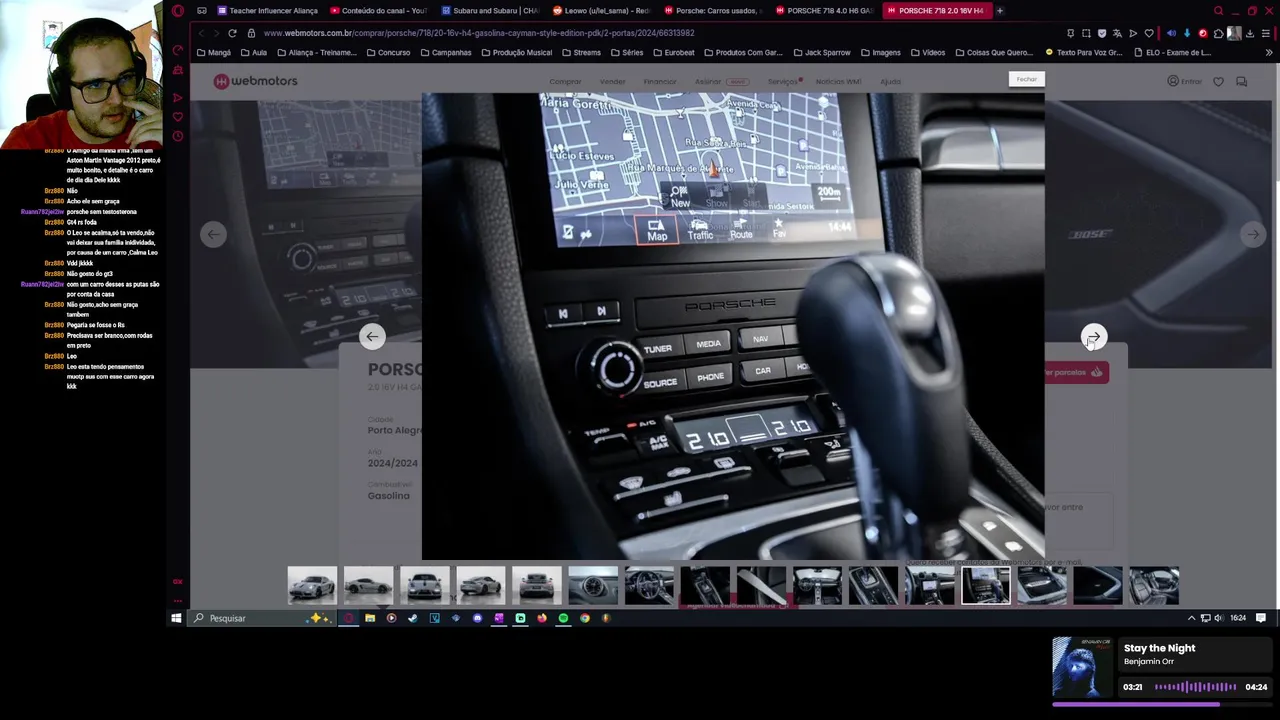Open the browser downloads arrow icon
Screen dimensions: 1280x720
1250,33
